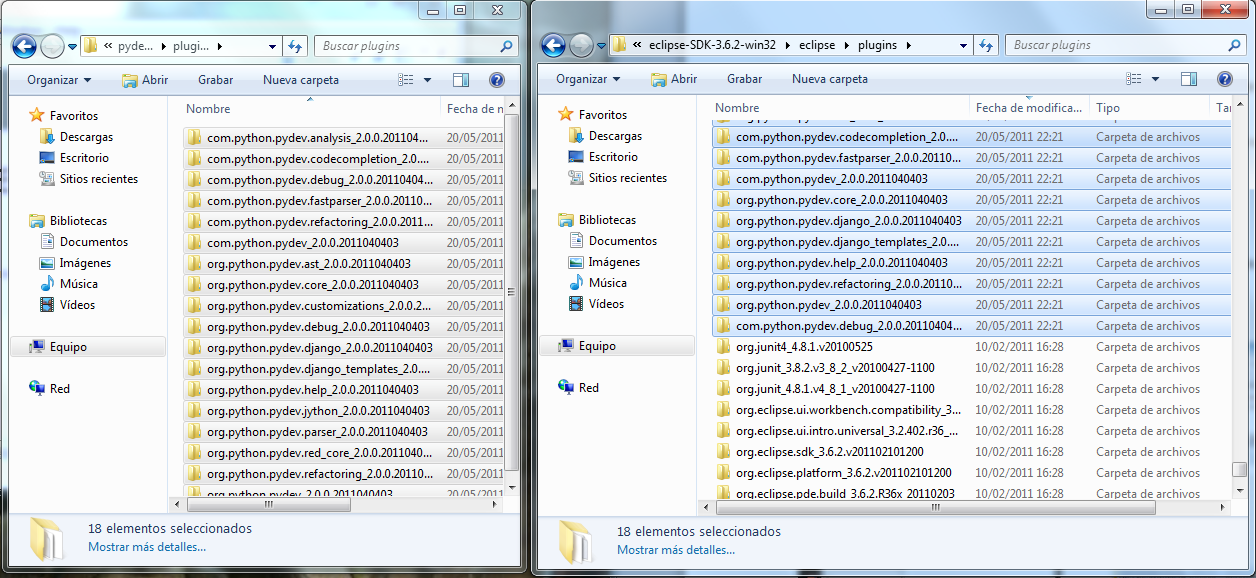Open view options arrow in the right window

(x=1156, y=79)
